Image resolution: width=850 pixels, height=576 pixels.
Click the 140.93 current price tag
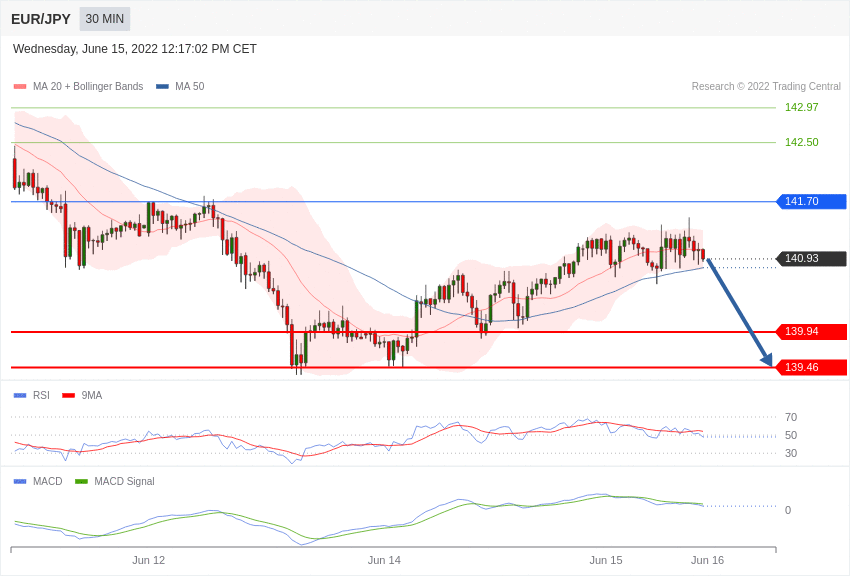tap(812, 258)
